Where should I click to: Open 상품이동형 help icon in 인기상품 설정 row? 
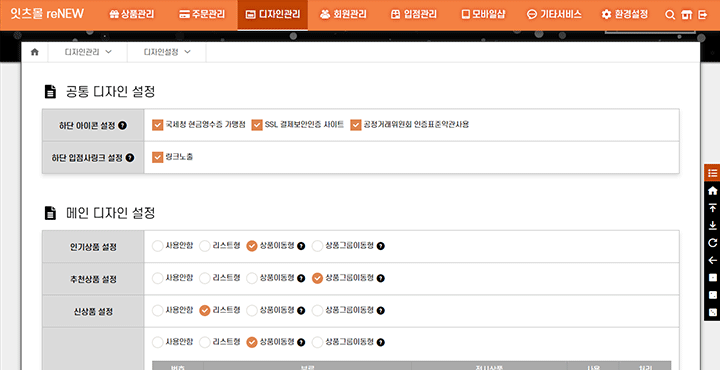(x=301, y=246)
